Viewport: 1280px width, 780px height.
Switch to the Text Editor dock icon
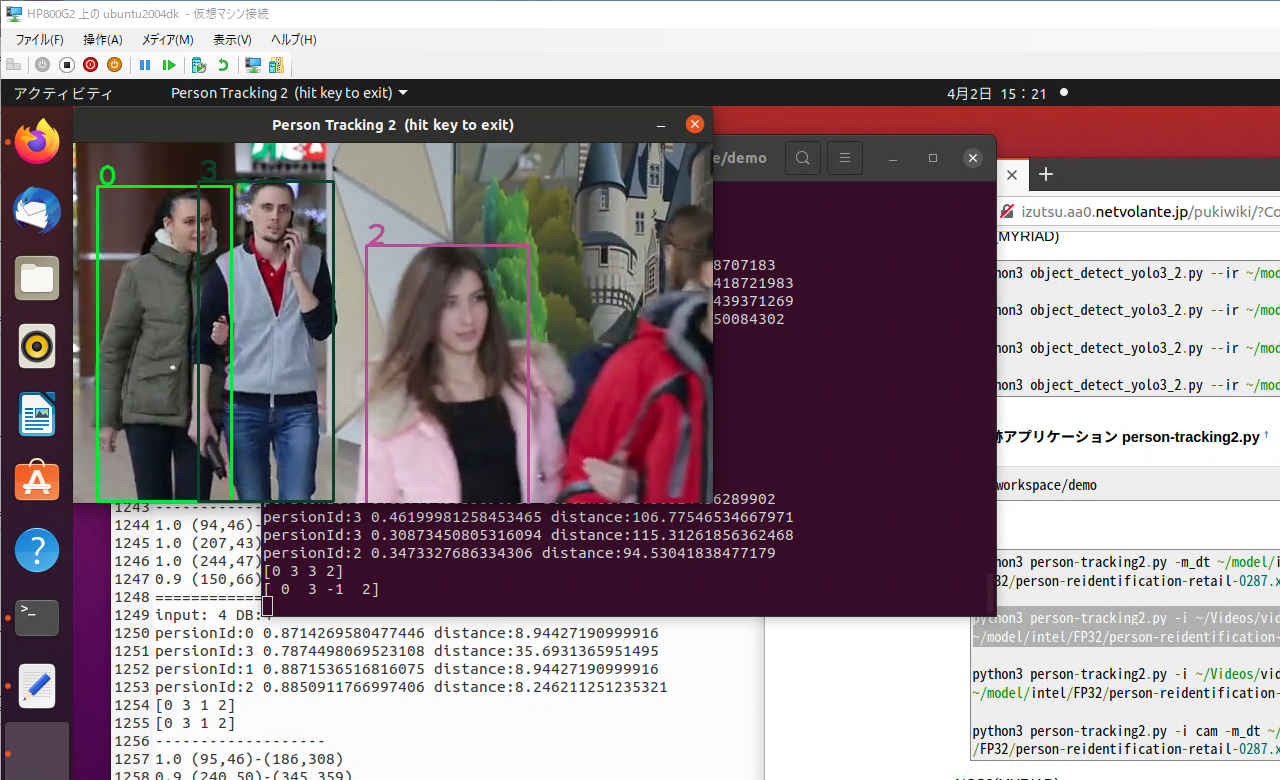[37, 686]
